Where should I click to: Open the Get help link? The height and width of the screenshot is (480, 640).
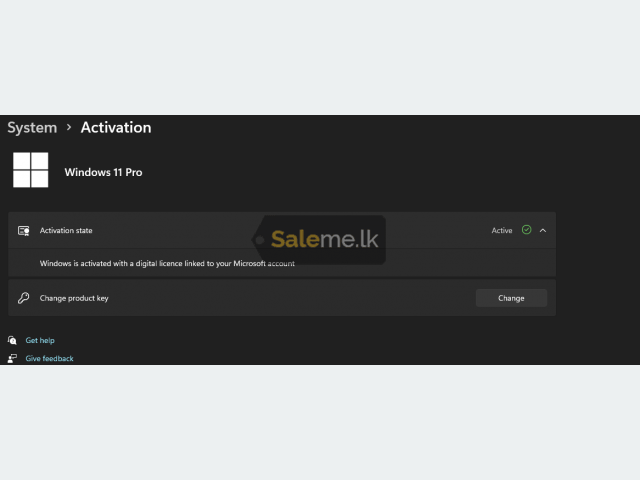tap(40, 340)
